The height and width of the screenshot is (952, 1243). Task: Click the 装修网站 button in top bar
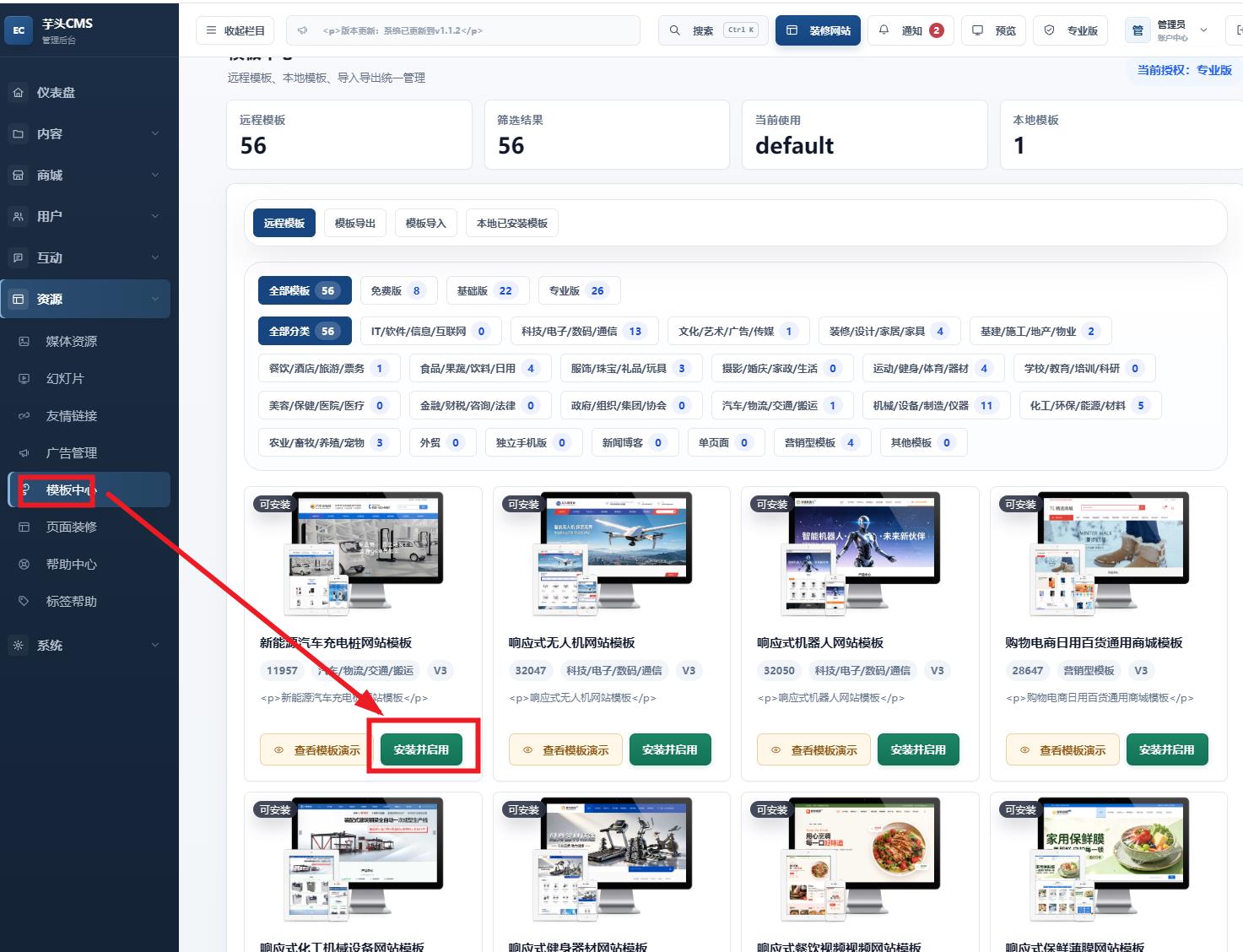pyautogui.click(x=819, y=30)
